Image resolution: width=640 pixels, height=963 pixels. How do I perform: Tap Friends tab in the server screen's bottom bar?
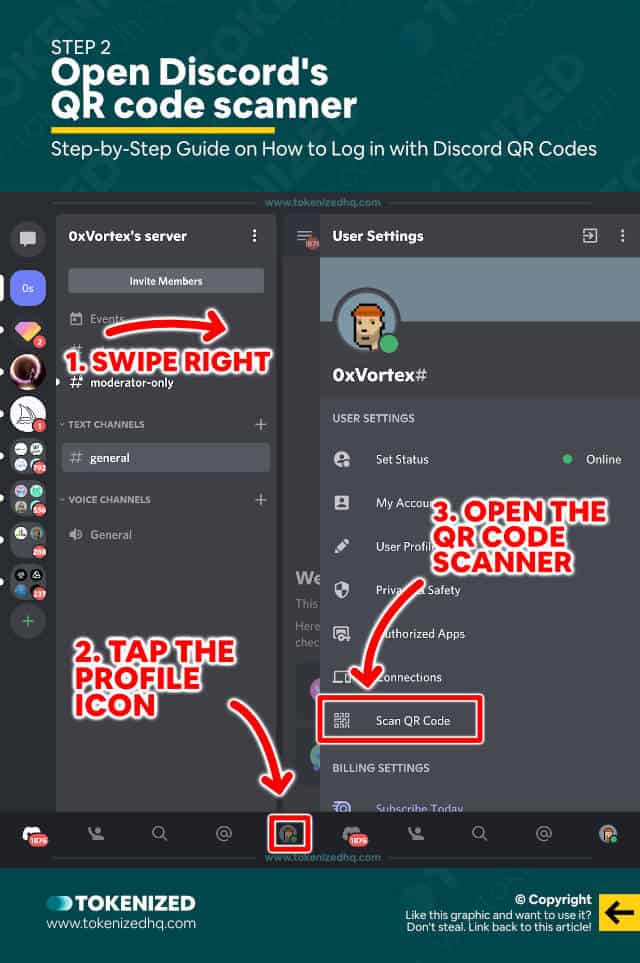pyautogui.click(x=95, y=833)
